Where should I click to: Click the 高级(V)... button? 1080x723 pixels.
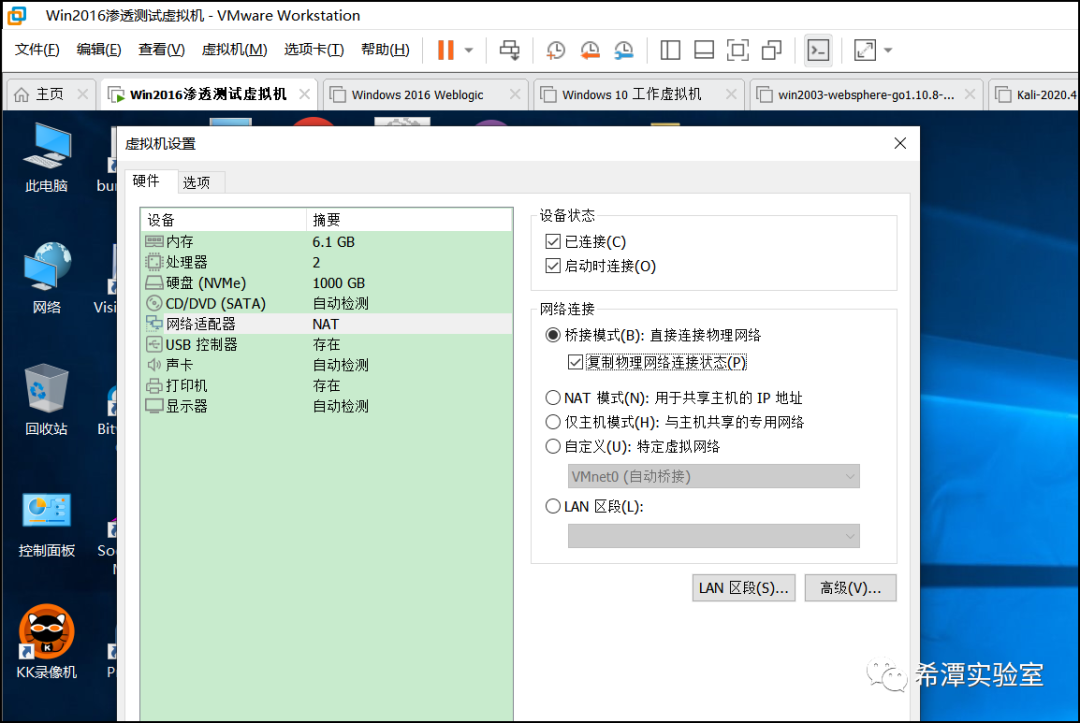tap(851, 588)
